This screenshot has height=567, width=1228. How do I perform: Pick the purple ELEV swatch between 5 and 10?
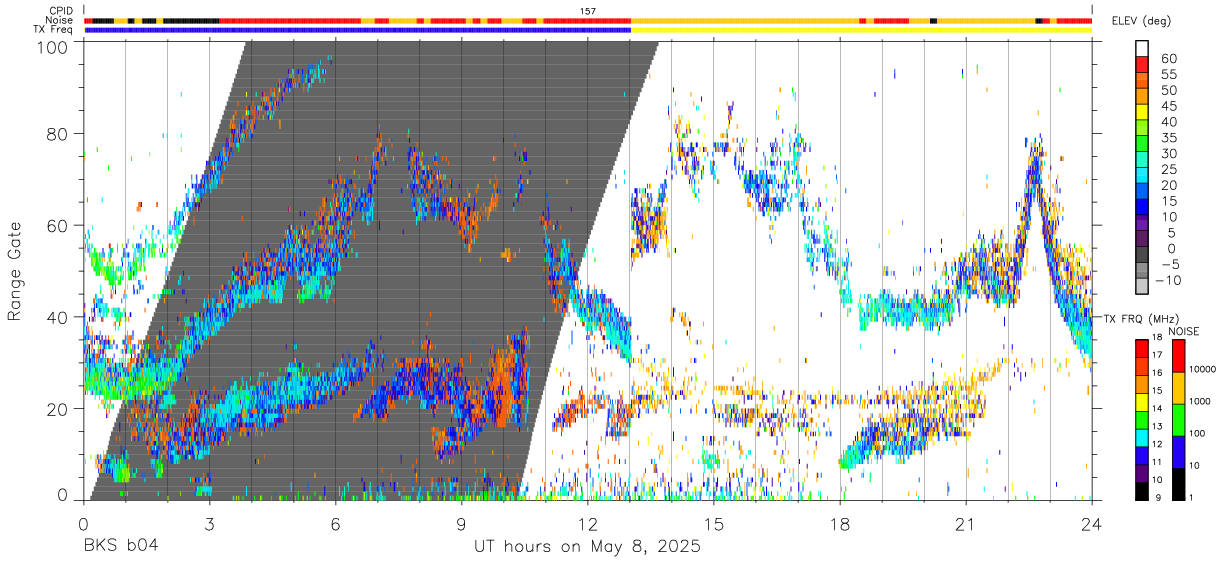click(x=1142, y=224)
